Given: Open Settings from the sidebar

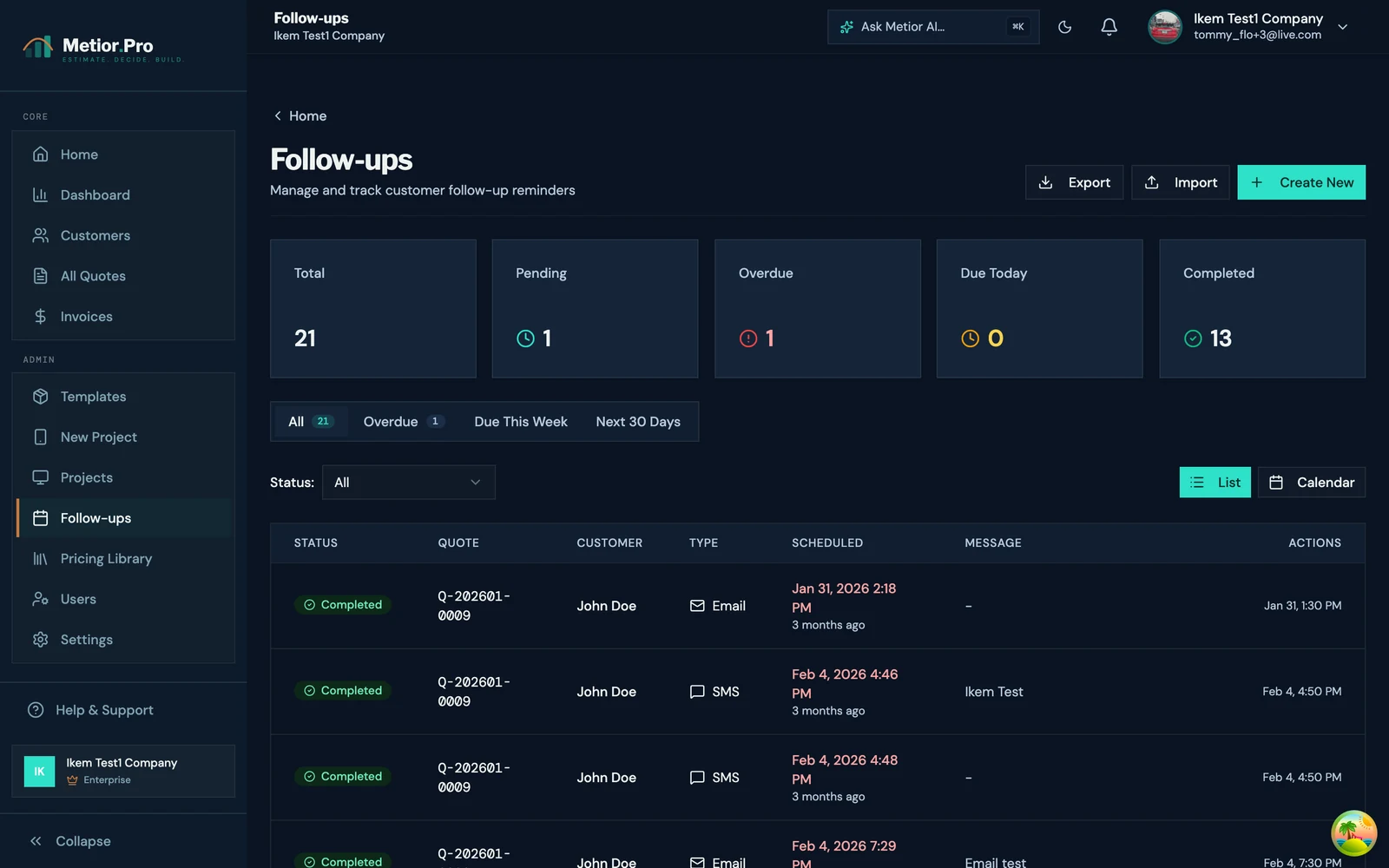Looking at the screenshot, I should pos(123,640).
